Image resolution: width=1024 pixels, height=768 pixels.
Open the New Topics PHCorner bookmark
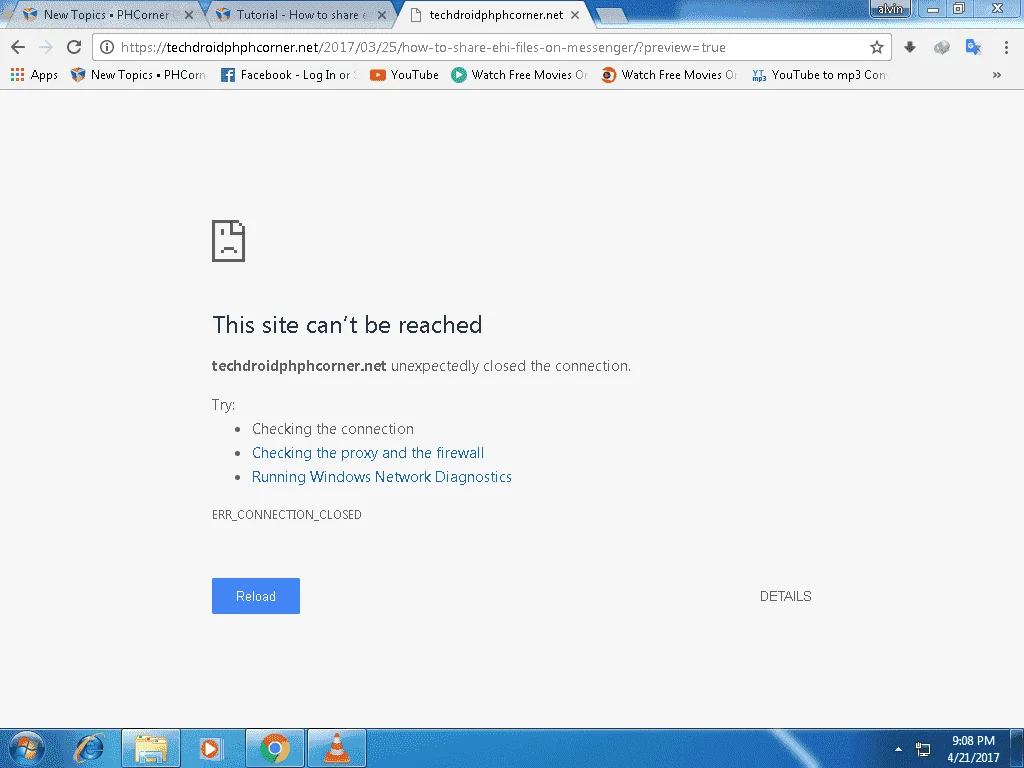(x=138, y=75)
